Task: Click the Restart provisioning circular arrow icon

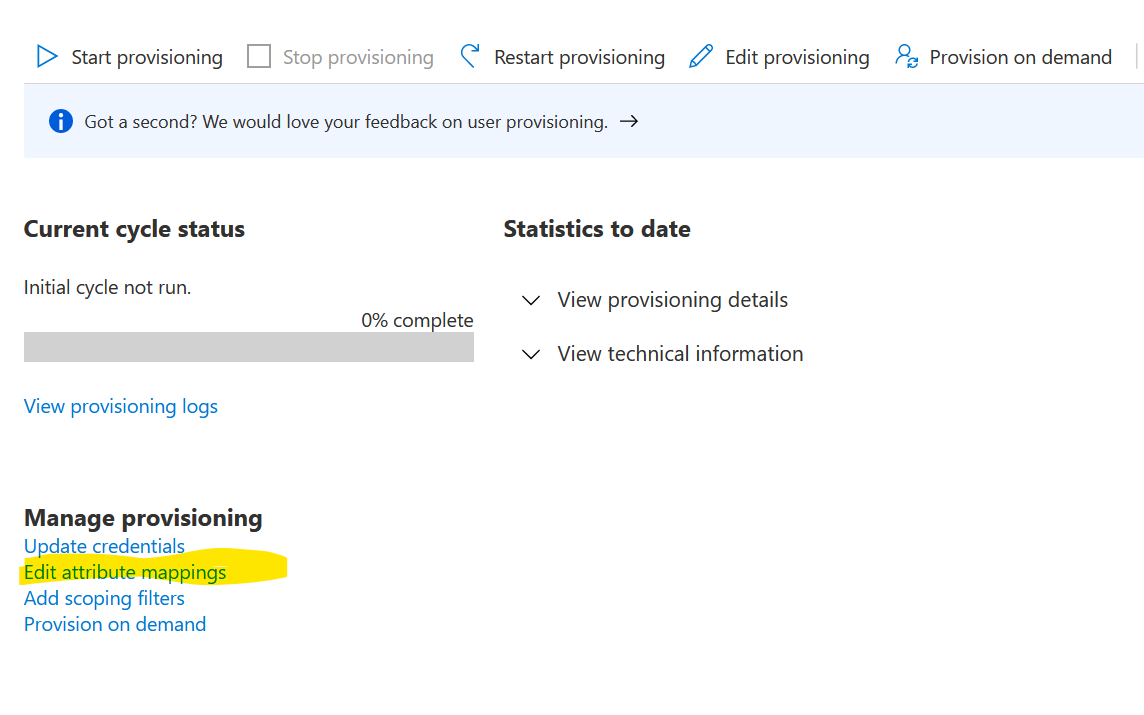Action: click(x=470, y=56)
